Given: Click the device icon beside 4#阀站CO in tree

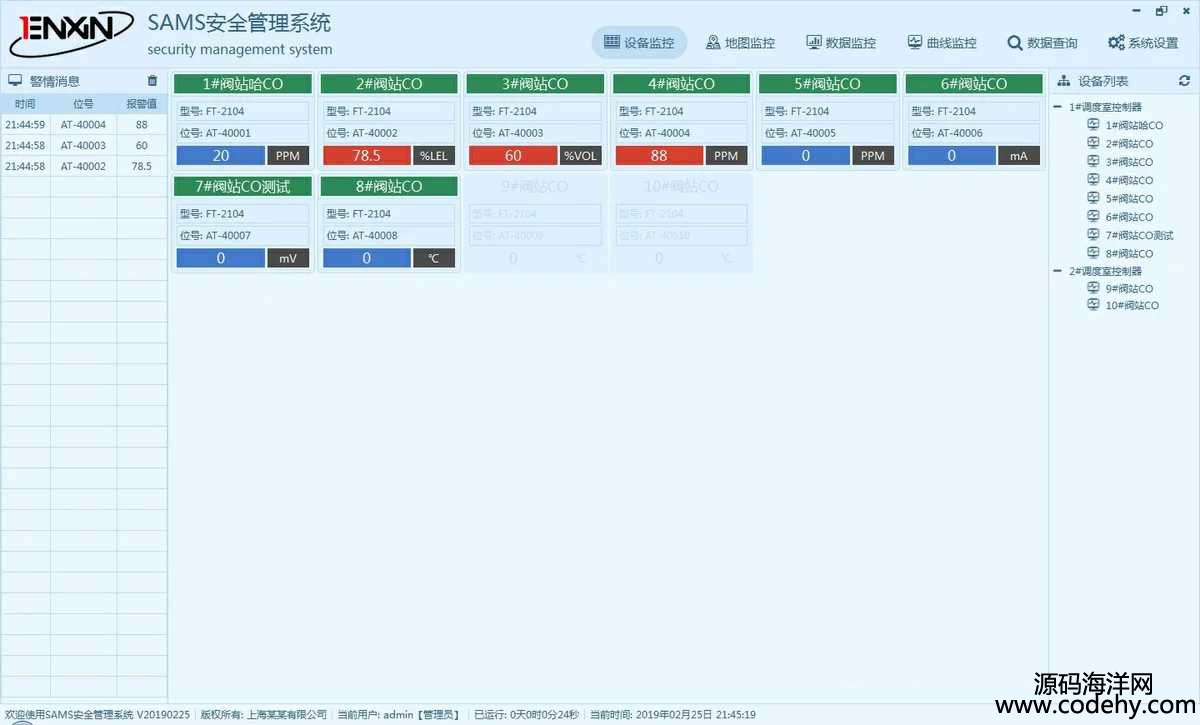Looking at the screenshot, I should coord(1093,180).
